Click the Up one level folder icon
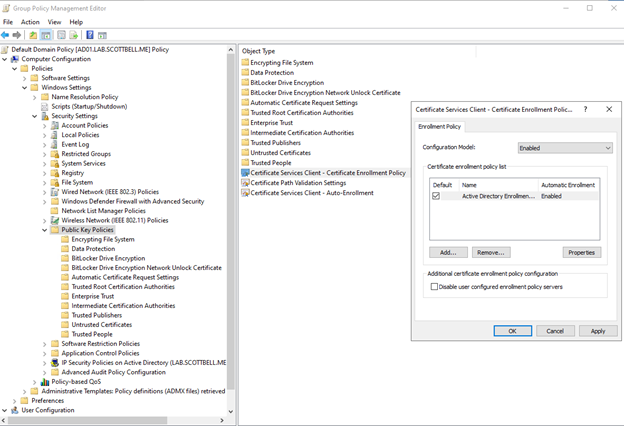The height and width of the screenshot is (426, 624). click(x=33, y=35)
